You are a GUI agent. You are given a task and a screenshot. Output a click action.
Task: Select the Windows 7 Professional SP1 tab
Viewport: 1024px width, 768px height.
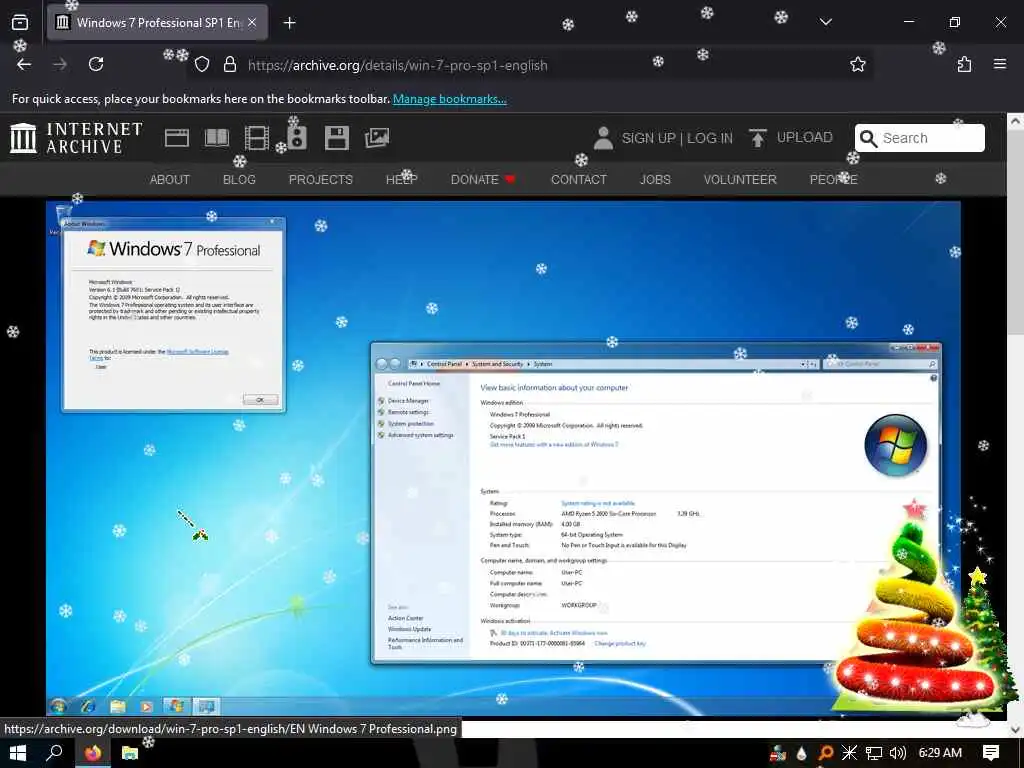point(157,23)
